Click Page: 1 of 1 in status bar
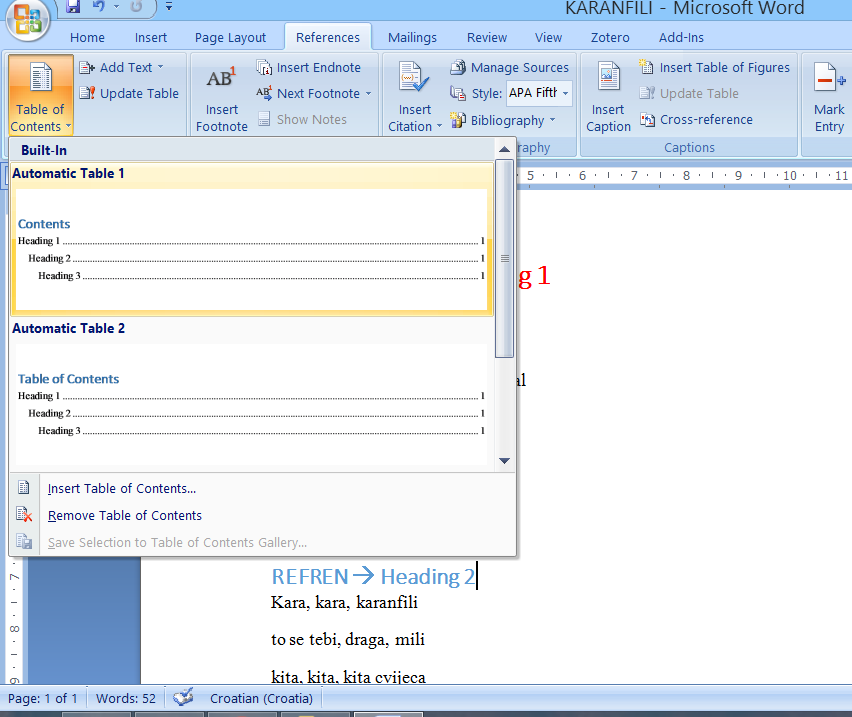Viewport: 852px width, 717px height. pos(42,699)
